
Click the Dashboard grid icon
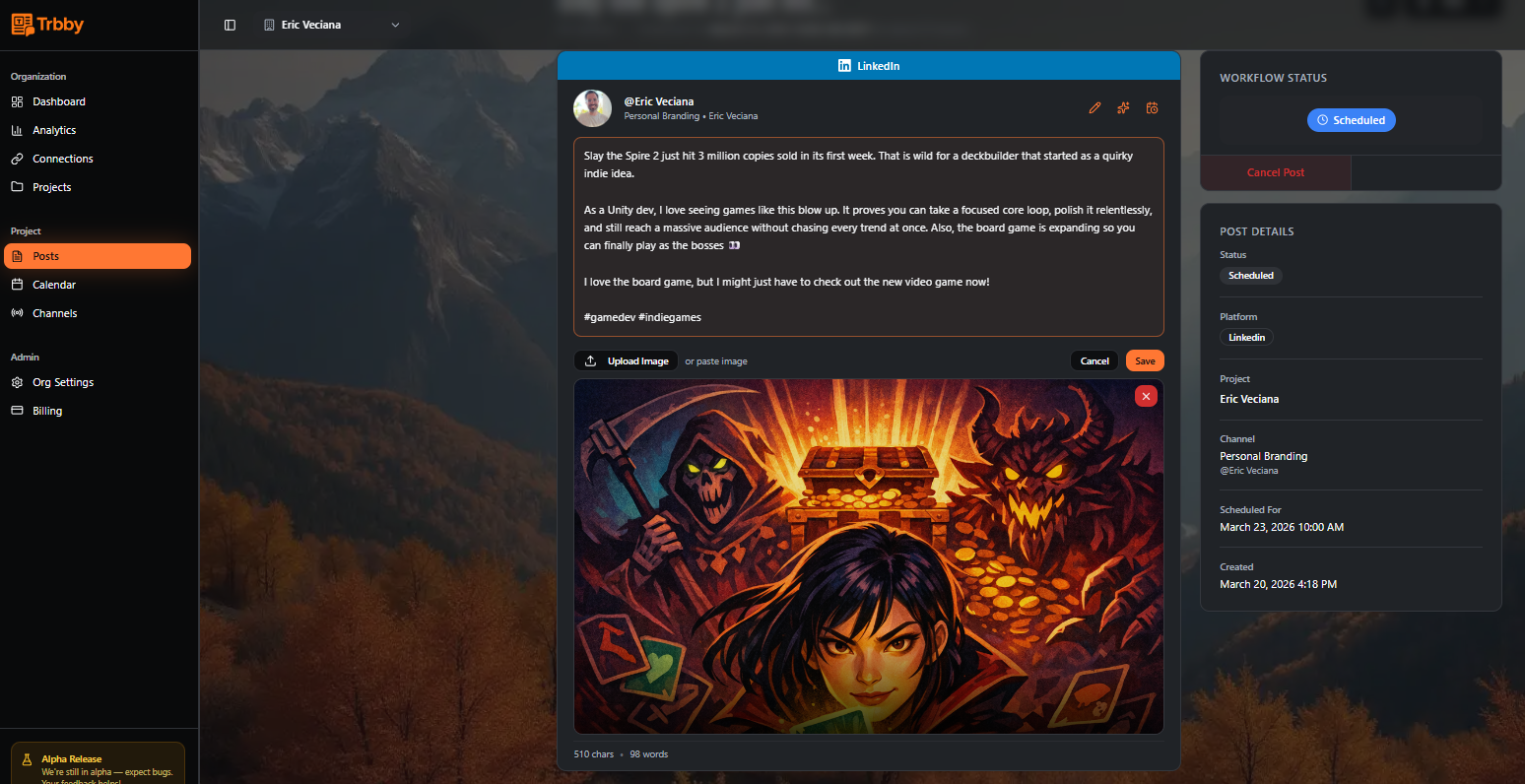[17, 101]
